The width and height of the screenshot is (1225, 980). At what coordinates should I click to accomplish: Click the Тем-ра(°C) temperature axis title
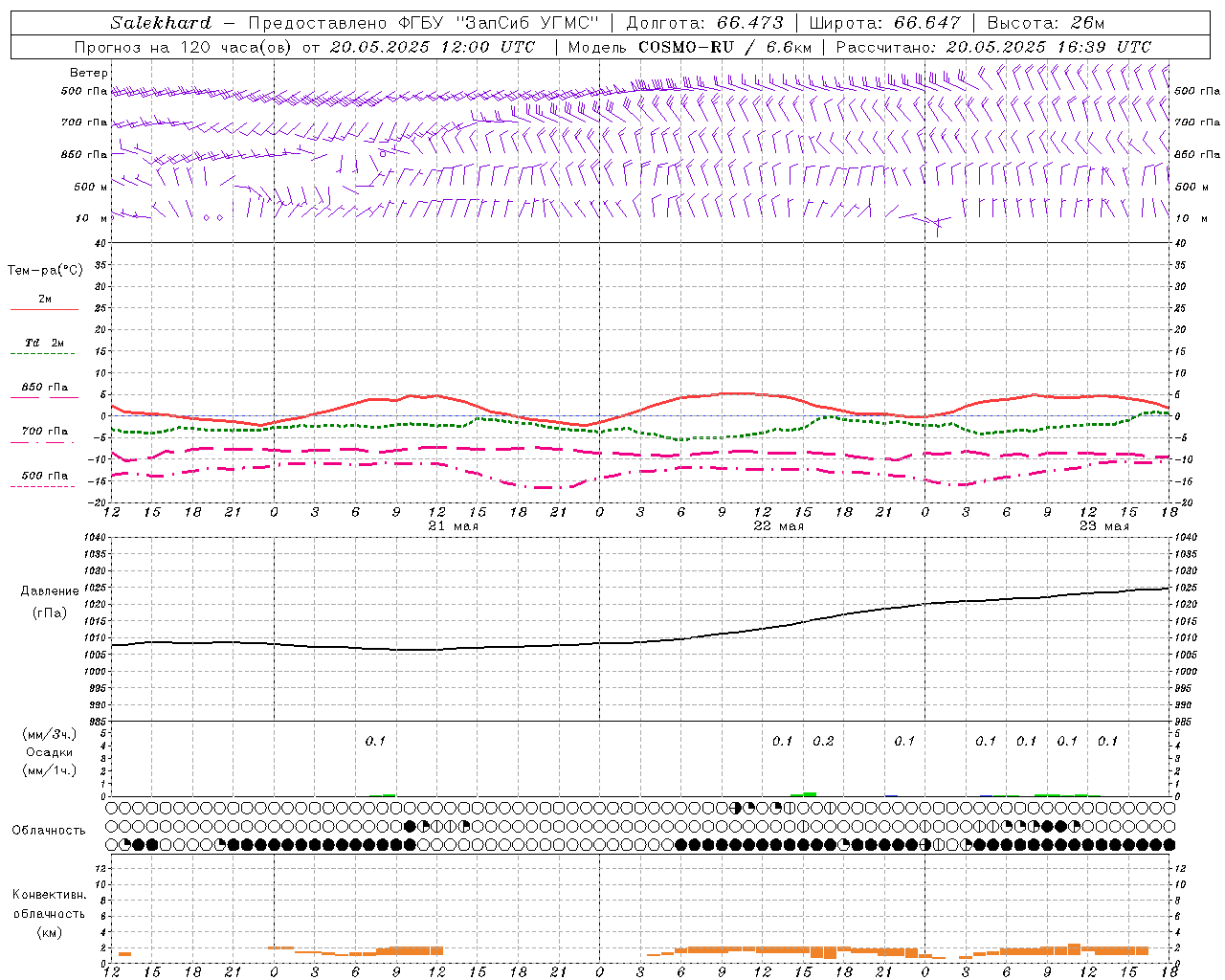tap(45, 271)
